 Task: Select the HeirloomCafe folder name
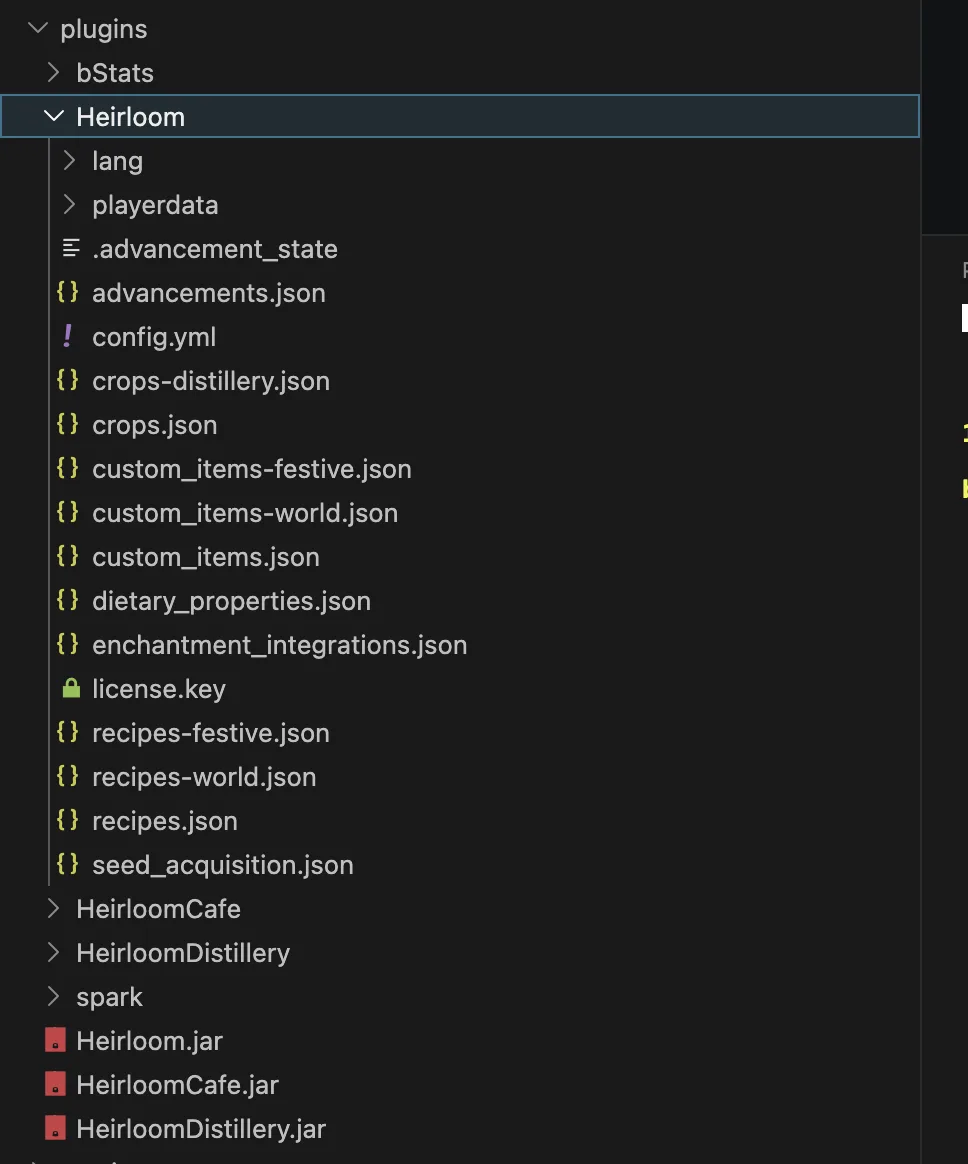(x=159, y=909)
